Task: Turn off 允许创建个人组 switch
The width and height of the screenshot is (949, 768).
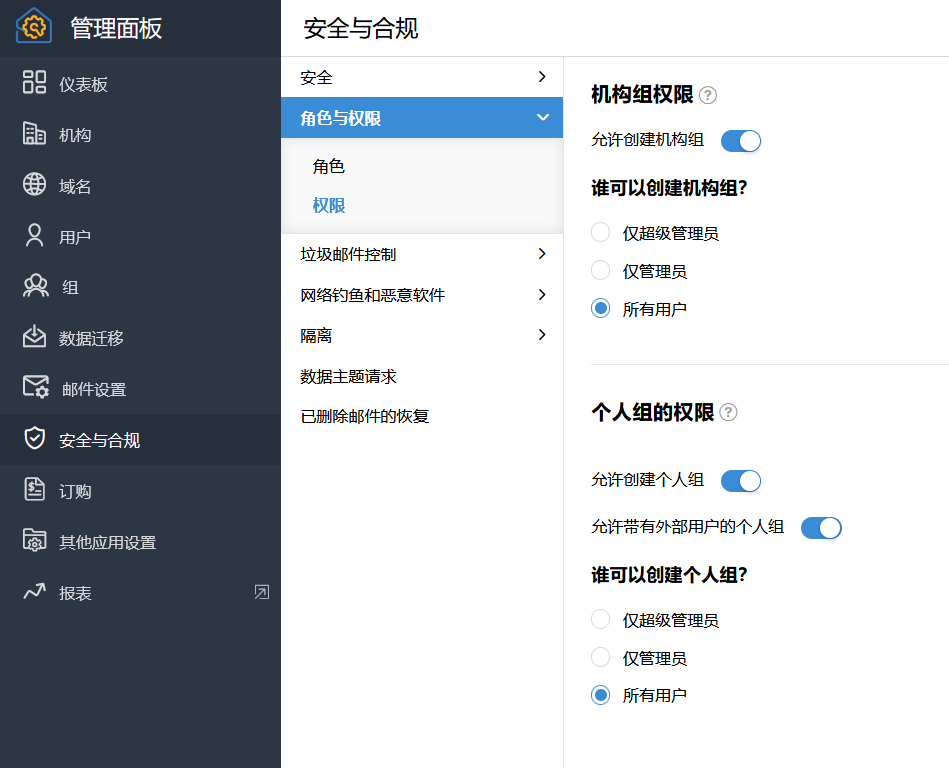Action: [x=741, y=481]
